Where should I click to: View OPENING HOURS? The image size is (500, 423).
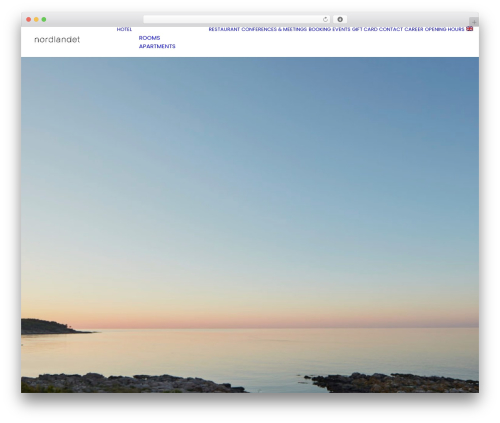[444, 29]
